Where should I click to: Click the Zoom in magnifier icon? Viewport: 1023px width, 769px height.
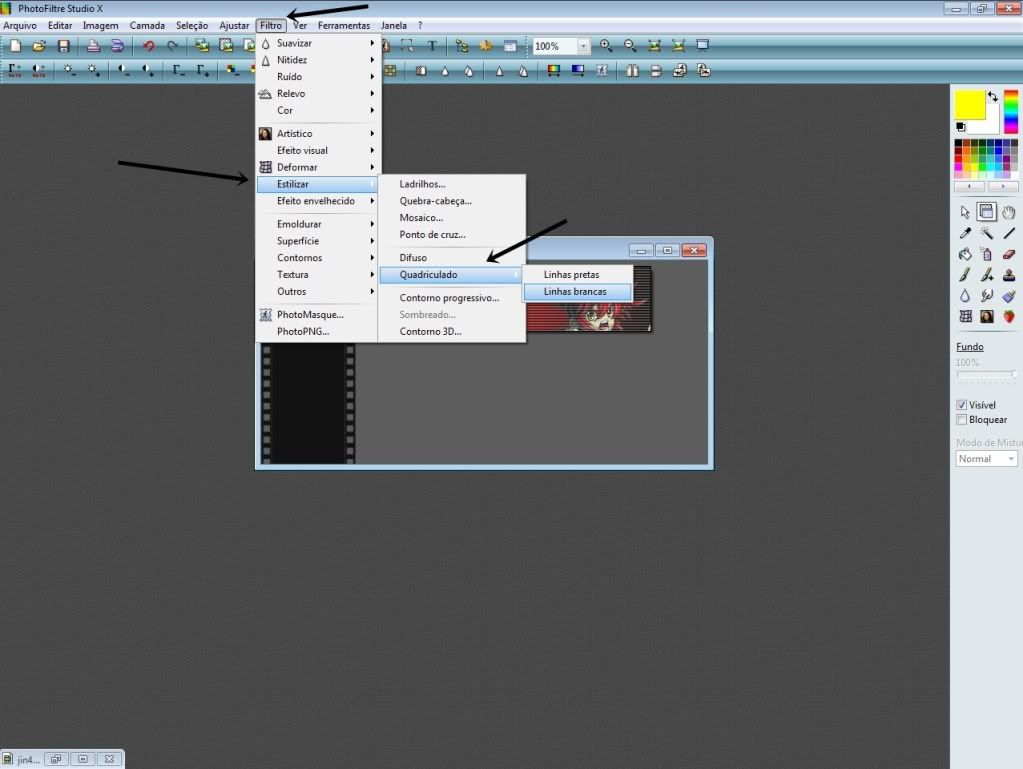click(606, 45)
